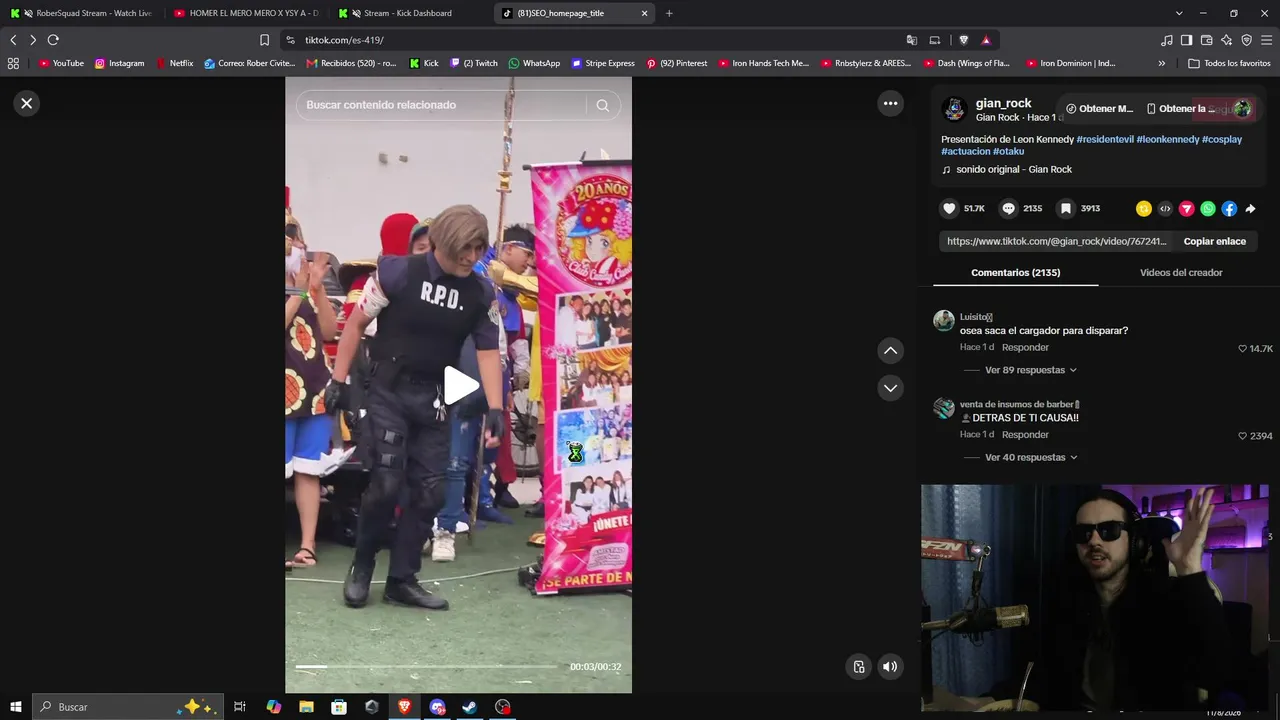This screenshot has height=720, width=1280.
Task: Play the paused Leon Kennedy video
Action: coord(460,386)
